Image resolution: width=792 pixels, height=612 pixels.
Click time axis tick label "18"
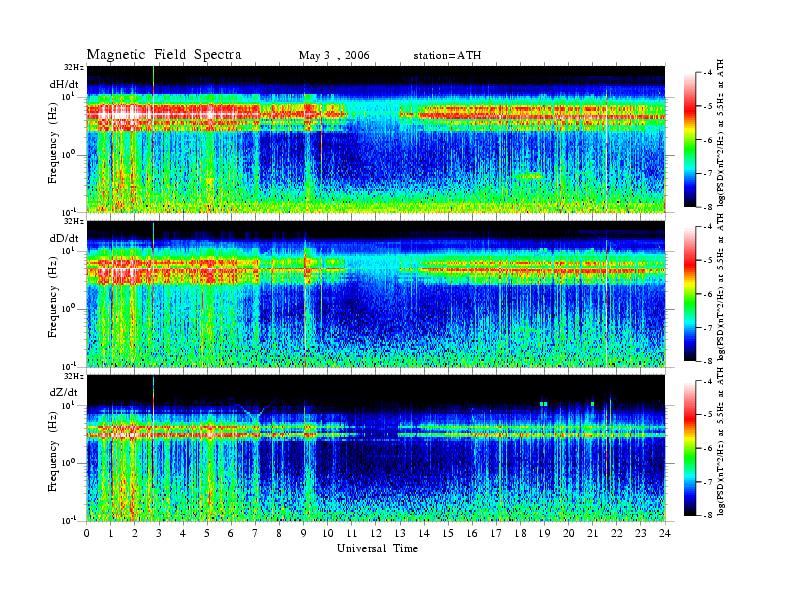click(x=520, y=534)
